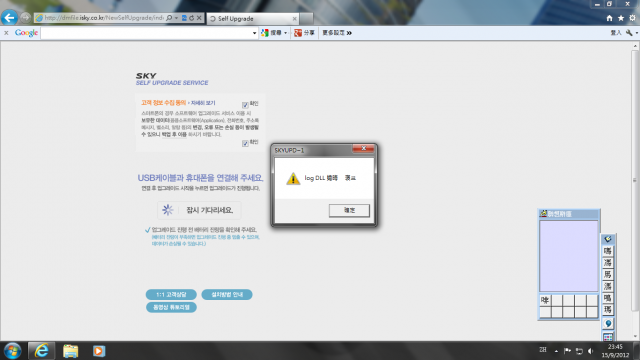Toggle the first 확인 checkbox
The height and width of the screenshot is (360, 640).
245,105
